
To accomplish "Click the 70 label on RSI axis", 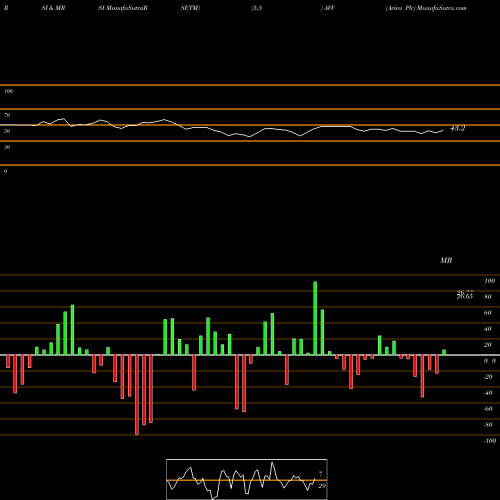I will [x=7, y=115].
